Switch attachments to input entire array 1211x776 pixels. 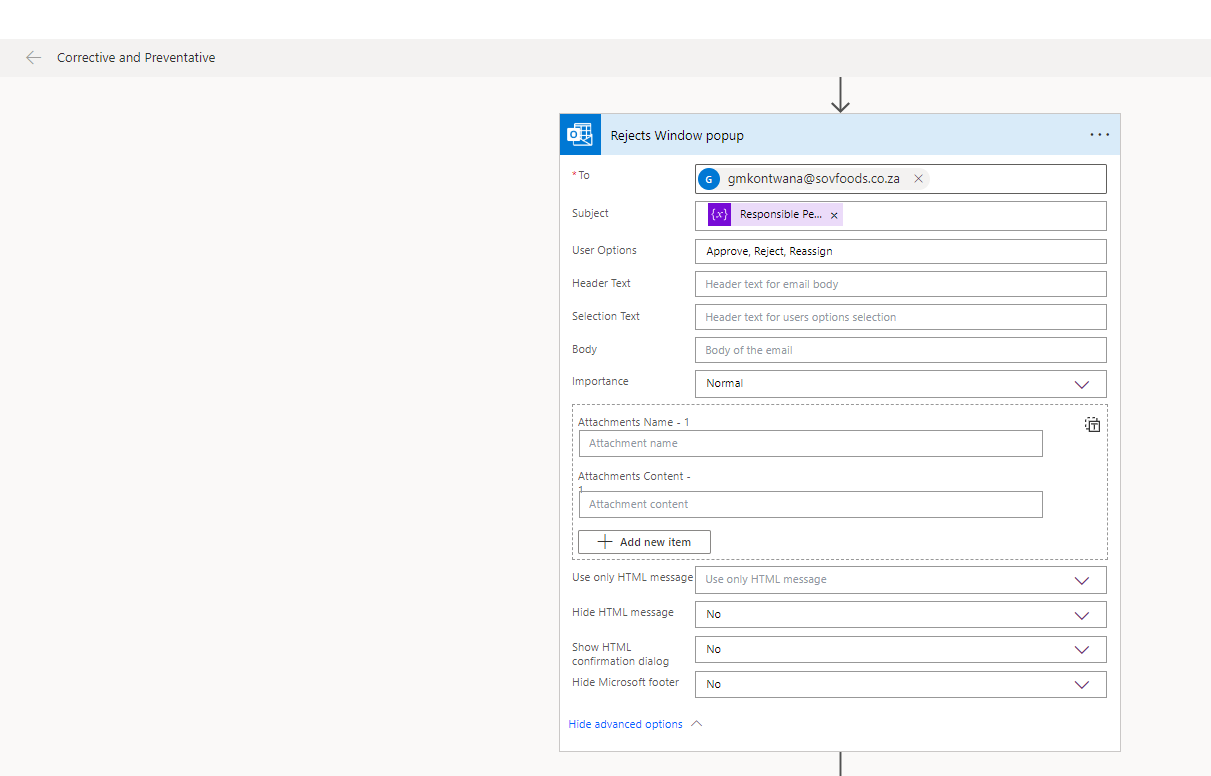pyautogui.click(x=1093, y=424)
